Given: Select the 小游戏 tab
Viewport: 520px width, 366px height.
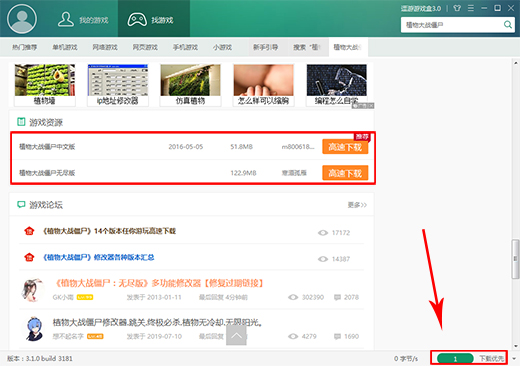Looking at the screenshot, I should [222, 47].
